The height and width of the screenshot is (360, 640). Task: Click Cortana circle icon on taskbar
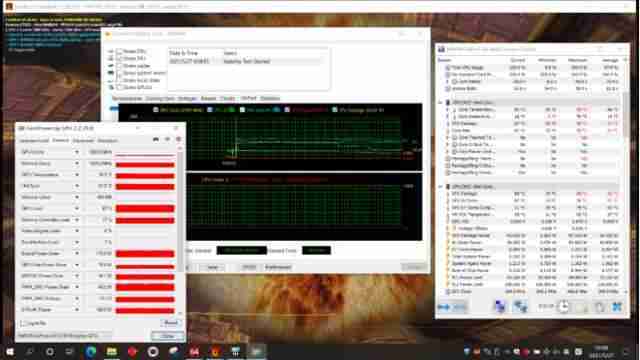tap(50, 351)
